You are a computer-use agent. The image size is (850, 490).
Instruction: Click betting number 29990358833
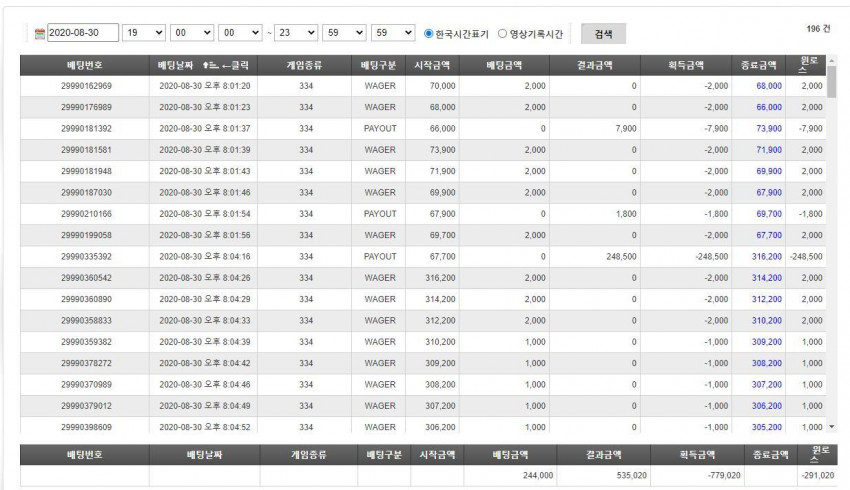(x=86, y=321)
